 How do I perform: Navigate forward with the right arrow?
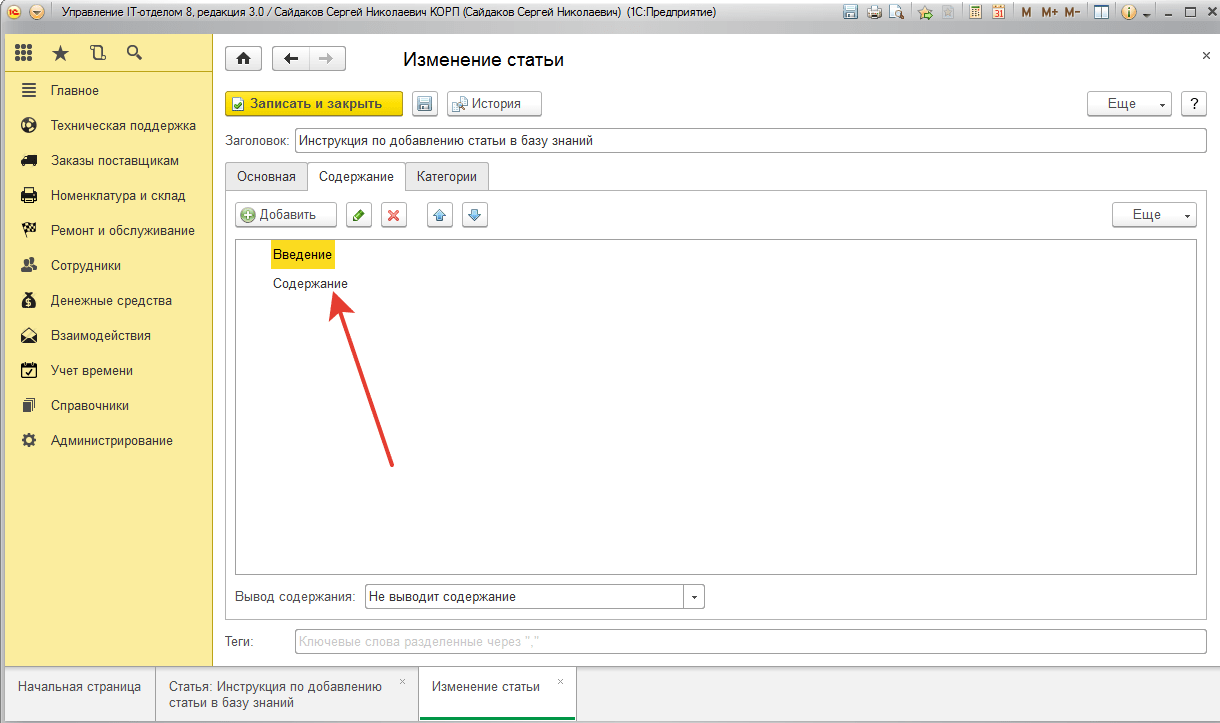click(x=327, y=59)
